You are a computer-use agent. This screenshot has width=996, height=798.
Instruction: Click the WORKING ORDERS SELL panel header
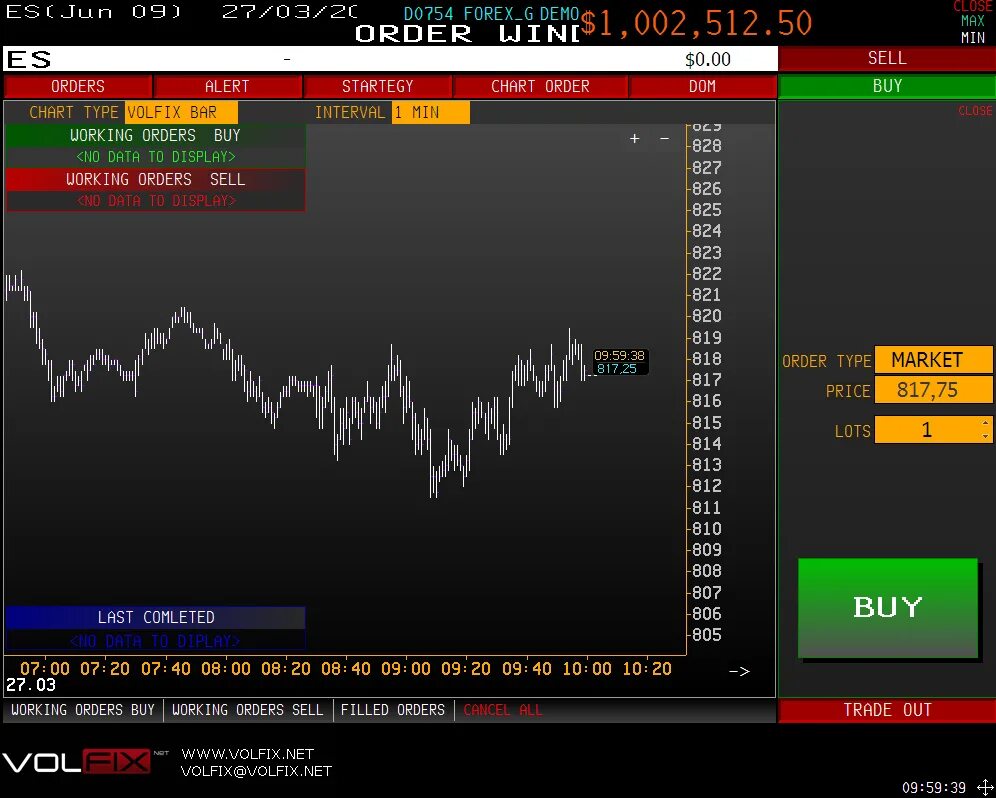pos(155,179)
